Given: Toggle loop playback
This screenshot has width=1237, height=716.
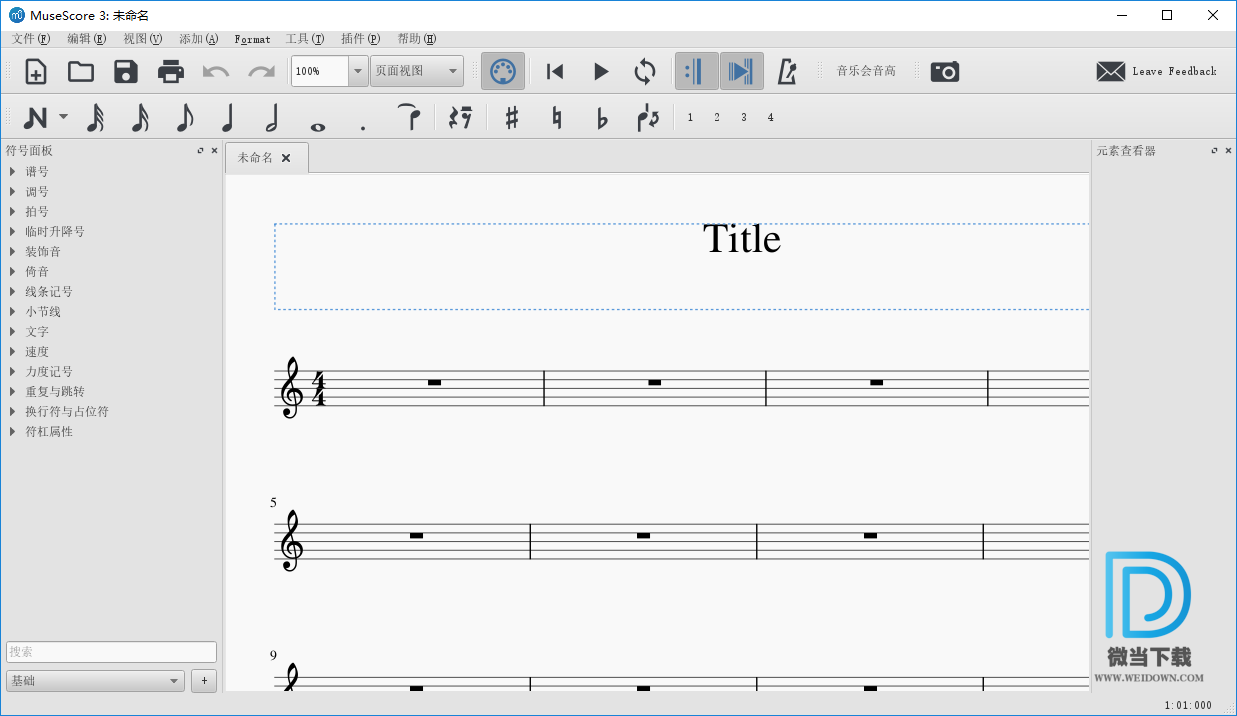Looking at the screenshot, I should pos(645,71).
